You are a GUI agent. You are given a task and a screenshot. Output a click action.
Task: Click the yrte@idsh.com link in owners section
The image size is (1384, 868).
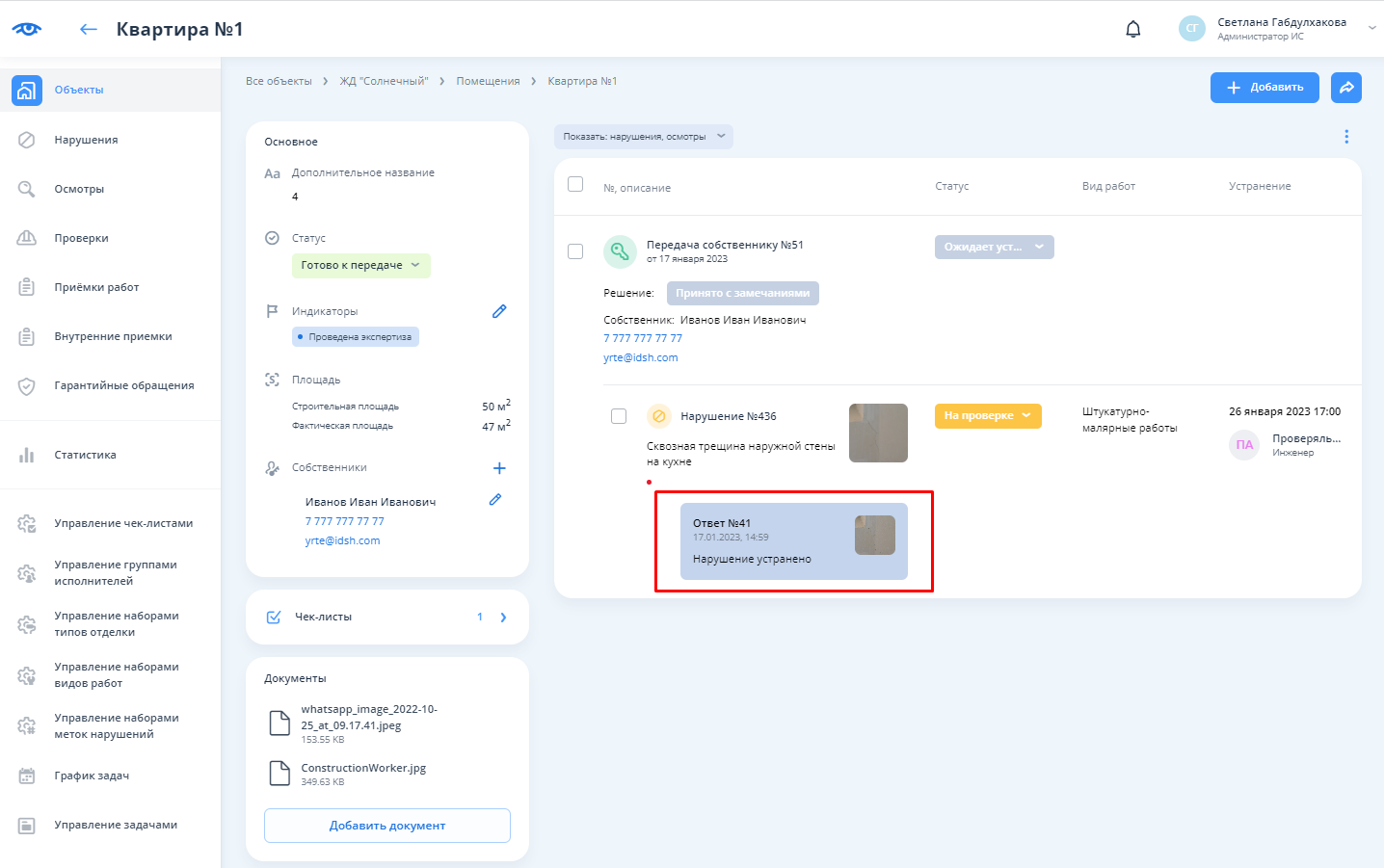(x=342, y=540)
